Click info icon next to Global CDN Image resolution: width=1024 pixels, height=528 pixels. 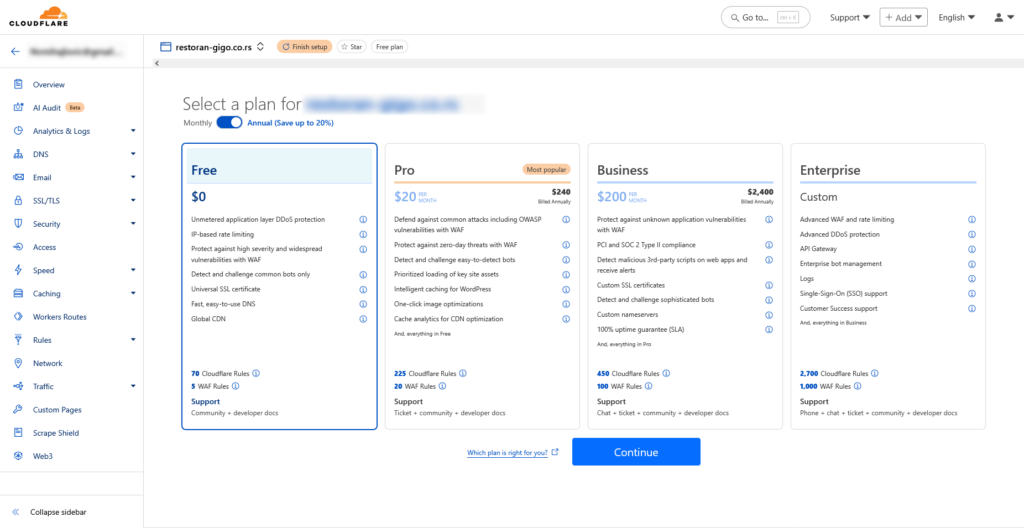point(362,319)
